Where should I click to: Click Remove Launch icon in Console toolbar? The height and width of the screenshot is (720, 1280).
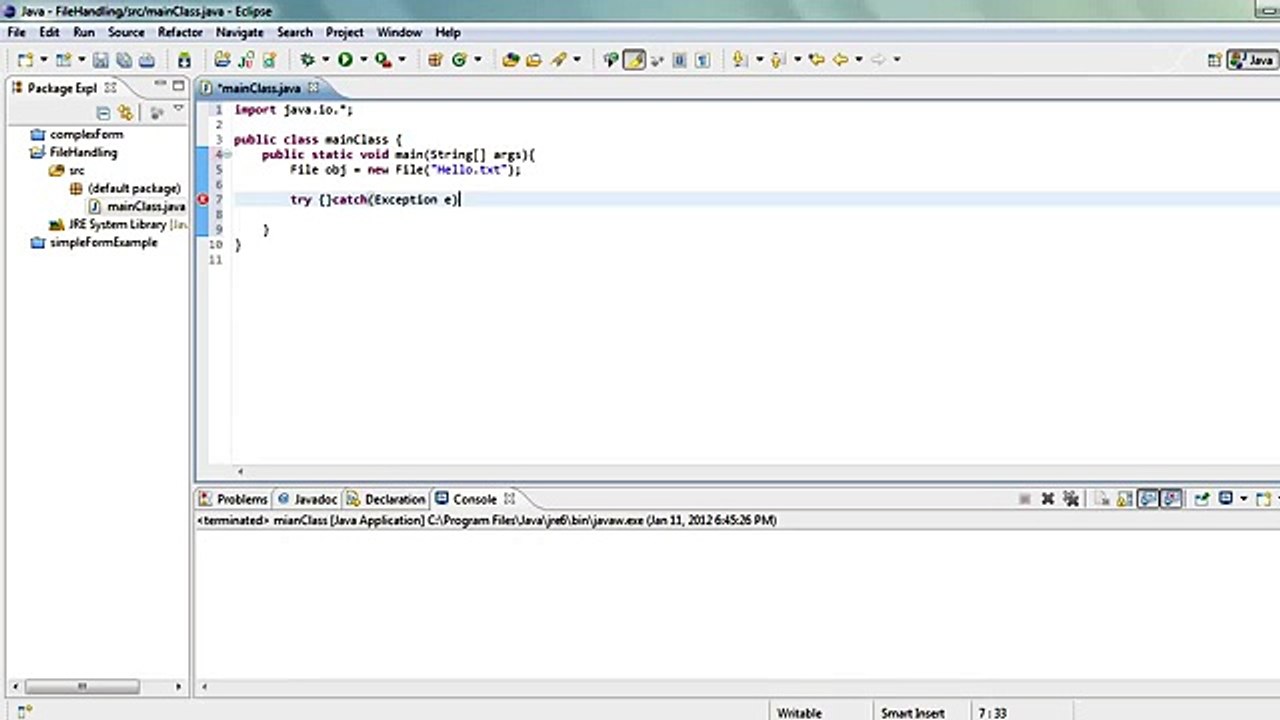click(x=1048, y=498)
